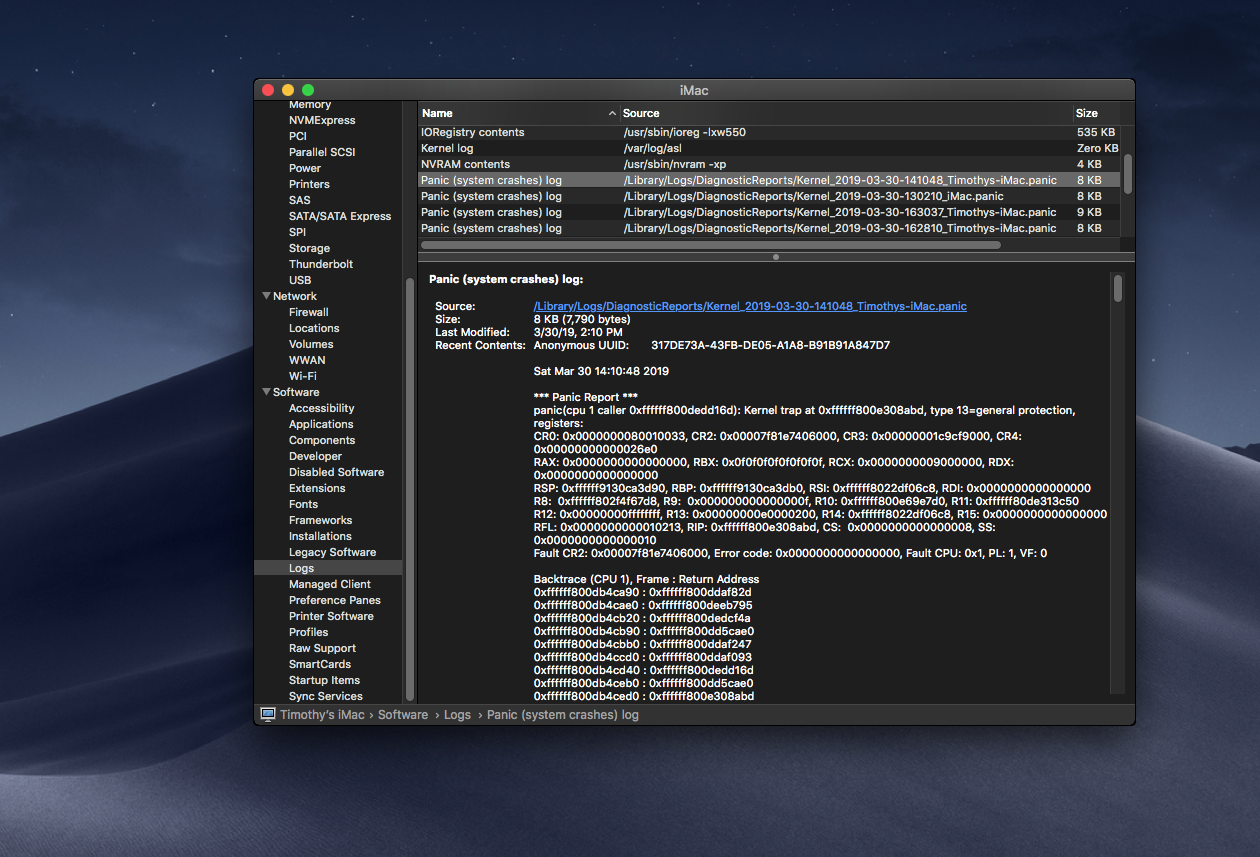Select the panic log Kernel_2019-03-30-162810

point(769,228)
